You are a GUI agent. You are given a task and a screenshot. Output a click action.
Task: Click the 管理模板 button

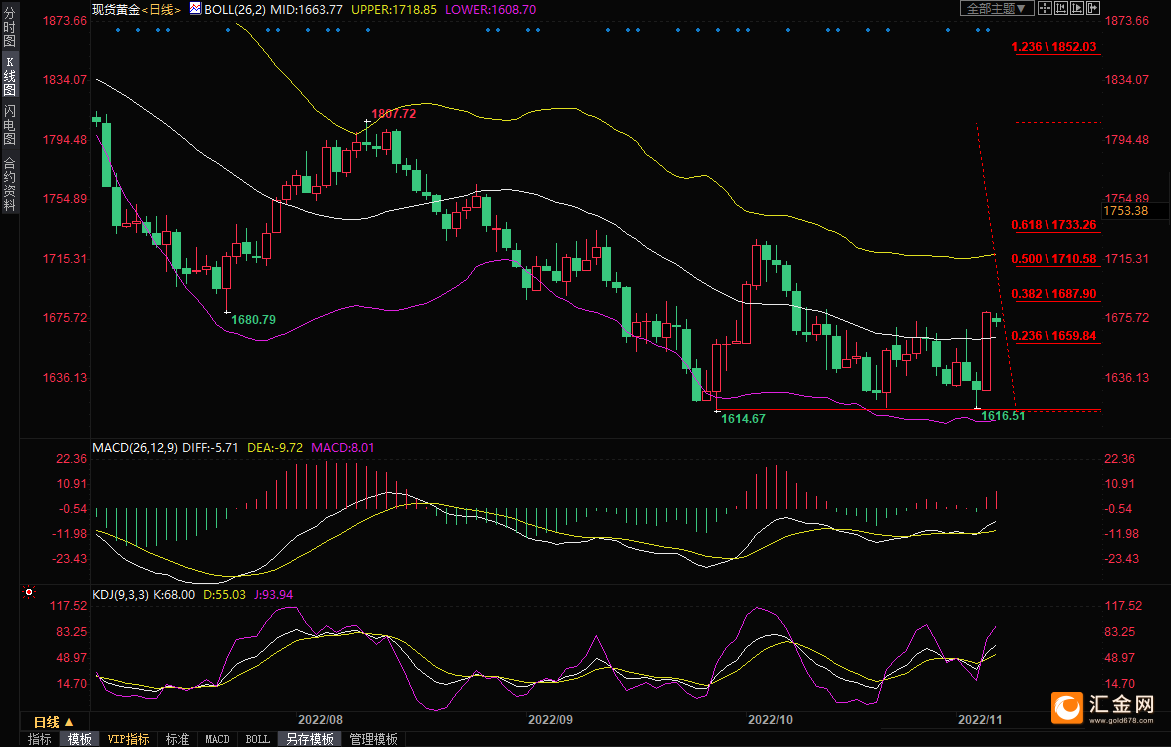pos(373,739)
